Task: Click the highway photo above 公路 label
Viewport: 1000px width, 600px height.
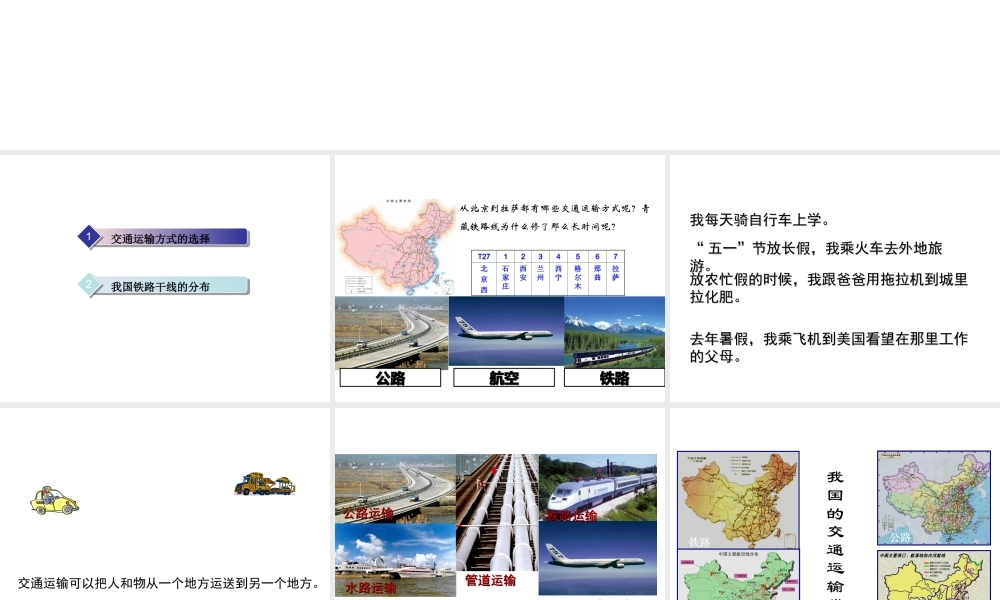Action: [x=392, y=332]
